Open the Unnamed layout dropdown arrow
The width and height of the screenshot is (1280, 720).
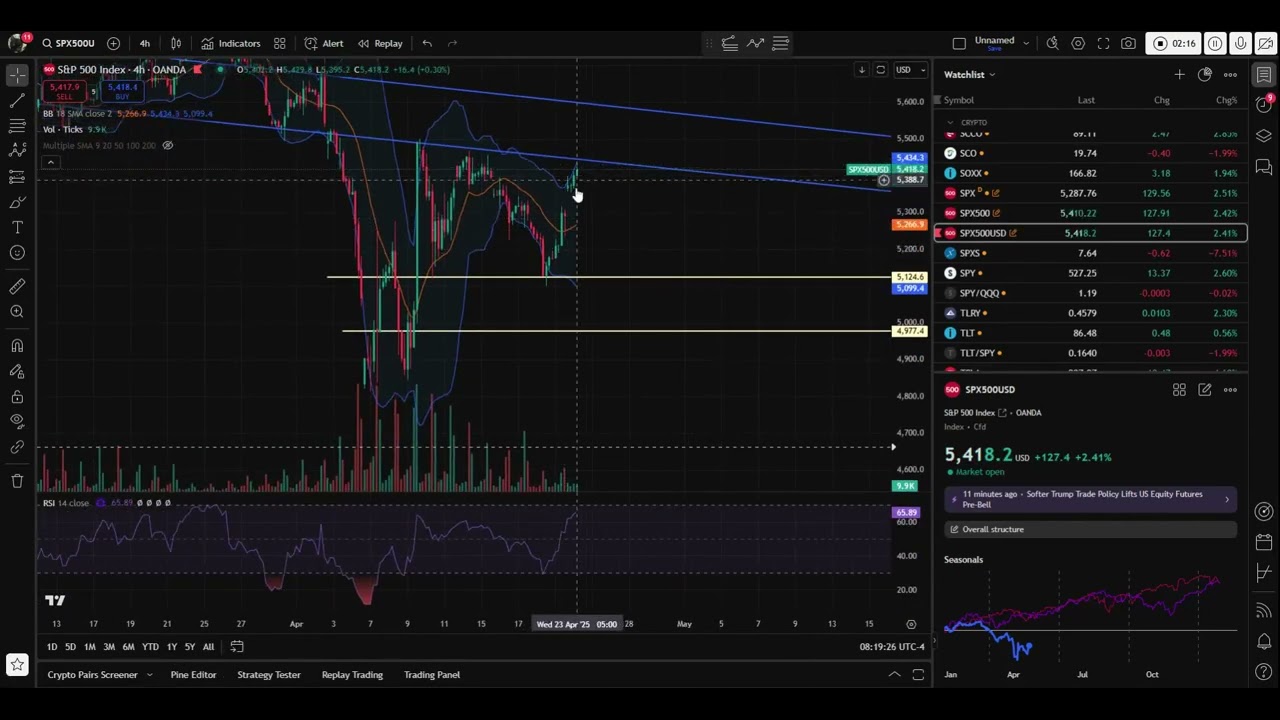(1024, 42)
